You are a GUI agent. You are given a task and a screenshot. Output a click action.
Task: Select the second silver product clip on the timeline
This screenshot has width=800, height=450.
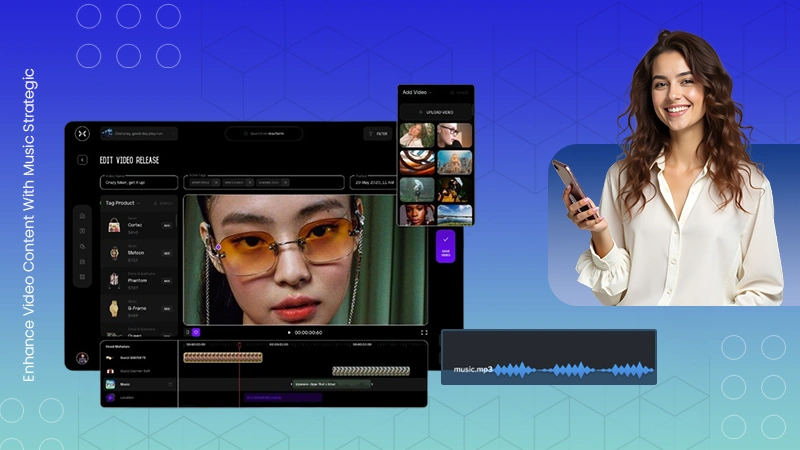coord(371,371)
